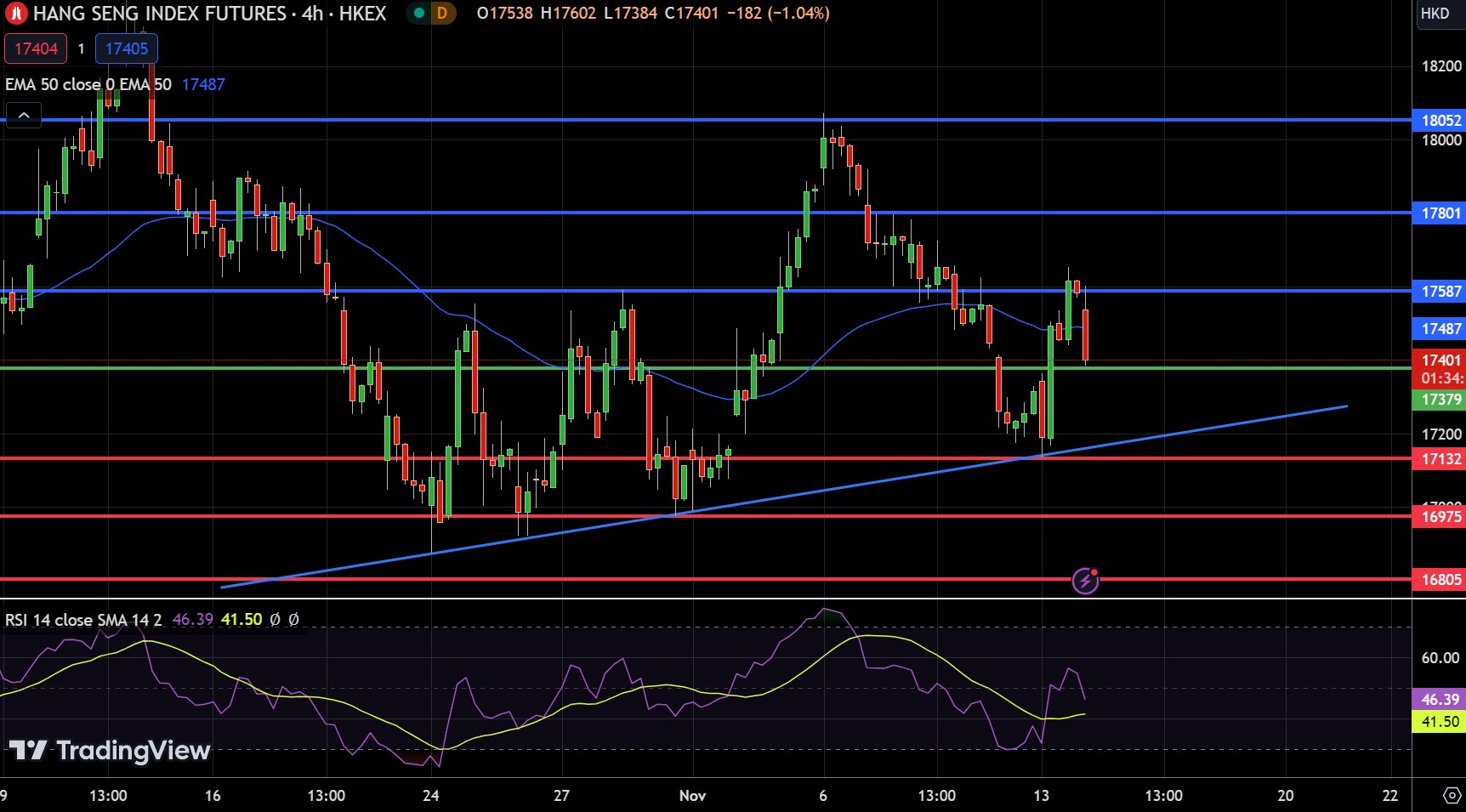The image size is (1466, 812).
Task: Click the 17587 resistance price label
Action: 1440,291
